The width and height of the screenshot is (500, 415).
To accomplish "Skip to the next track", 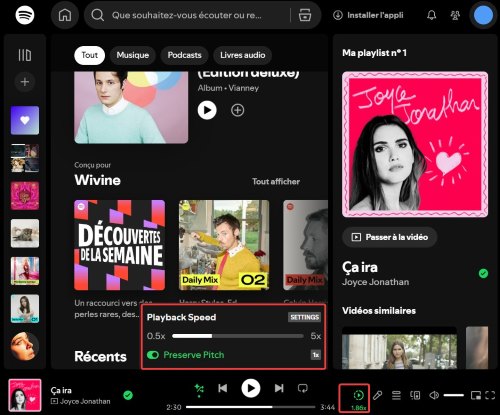I will (279, 388).
